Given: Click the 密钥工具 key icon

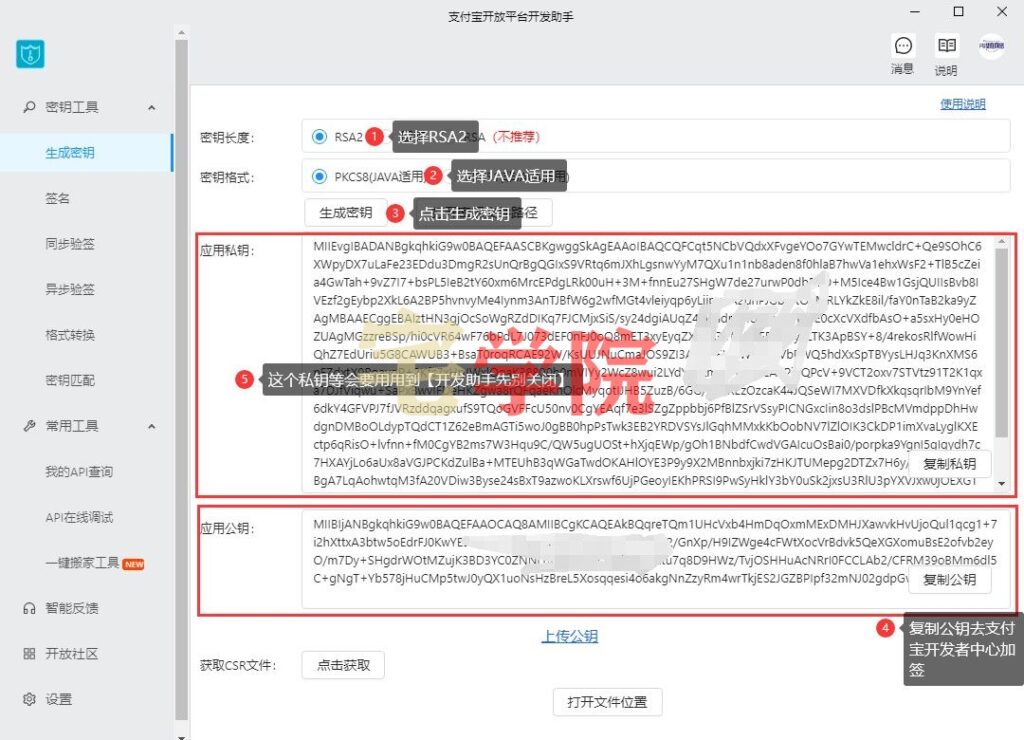Looking at the screenshot, I should pos(29,106).
